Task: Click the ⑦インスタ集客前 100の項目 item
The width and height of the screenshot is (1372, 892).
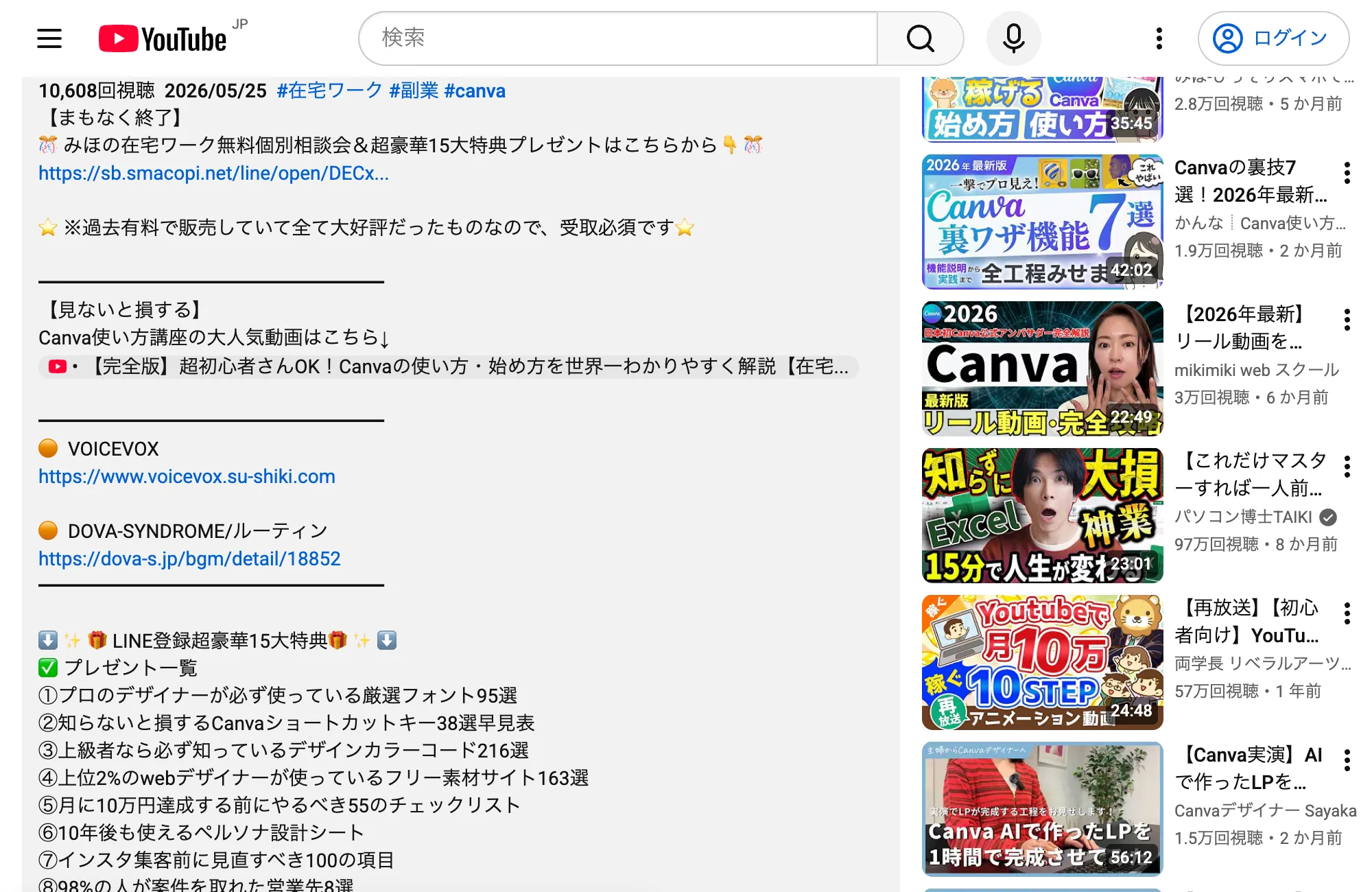Action: (217, 860)
